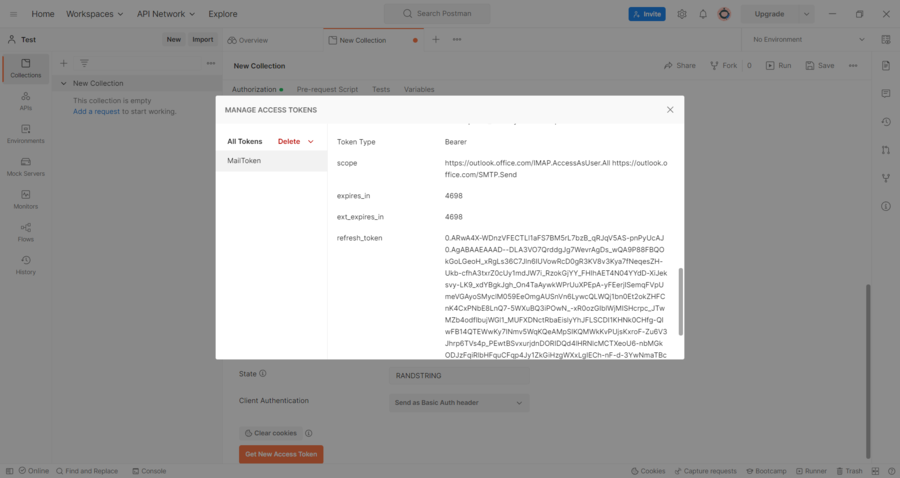Open the comments panel icon

886,94
